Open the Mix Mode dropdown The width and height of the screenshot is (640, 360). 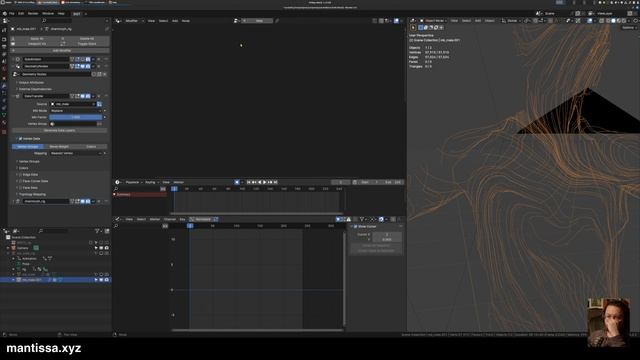76,111
